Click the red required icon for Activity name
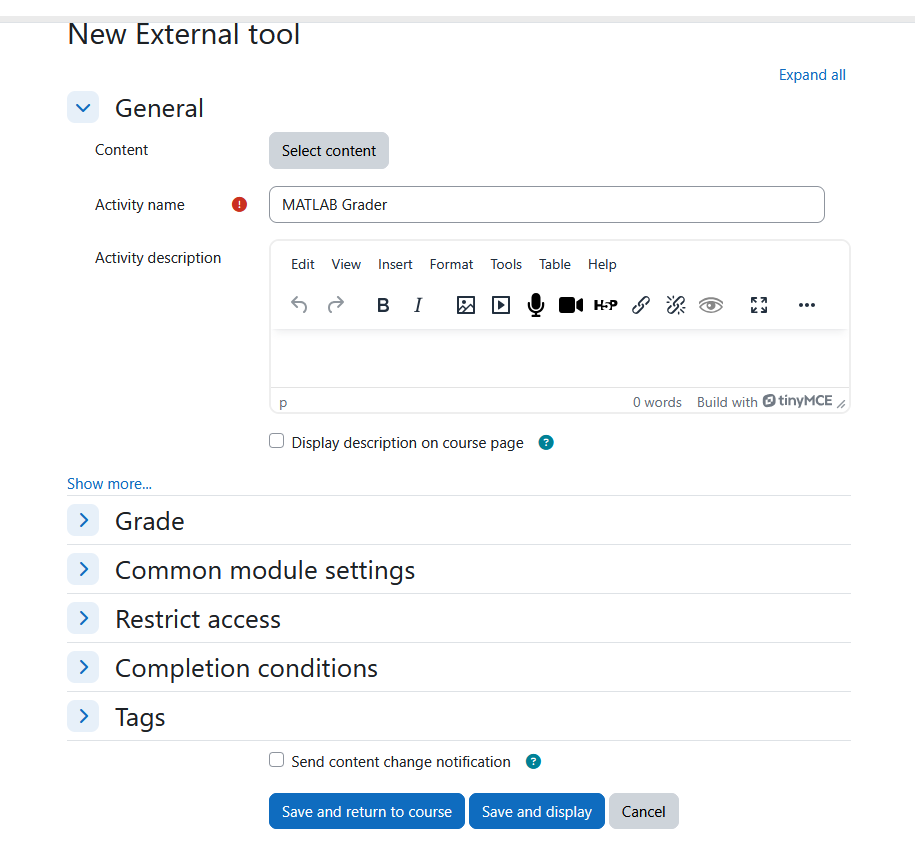This screenshot has height=841, width=915. coord(239,204)
